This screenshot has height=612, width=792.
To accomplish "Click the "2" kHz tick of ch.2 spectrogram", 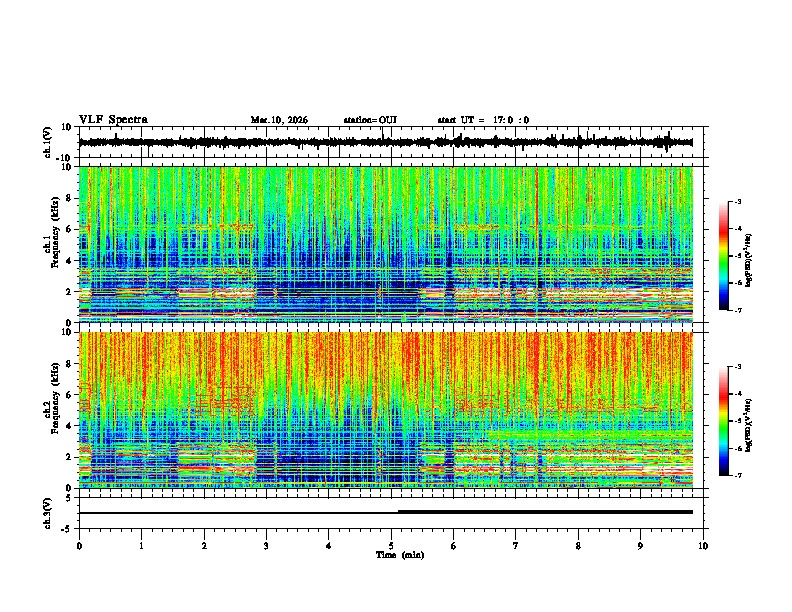I will click(x=69, y=457).
